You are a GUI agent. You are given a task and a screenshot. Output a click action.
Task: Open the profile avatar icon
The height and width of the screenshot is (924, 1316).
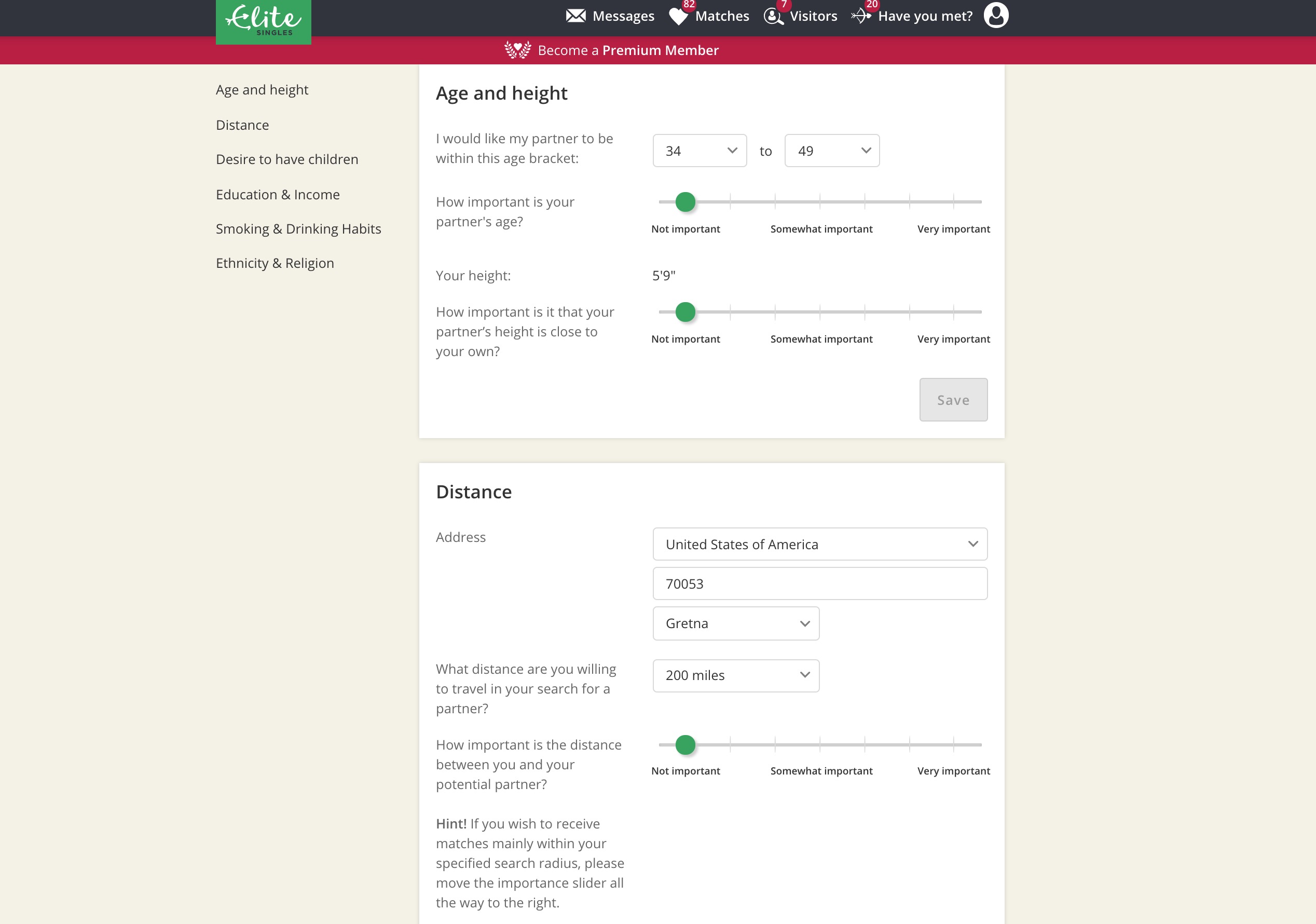pyautogui.click(x=996, y=16)
